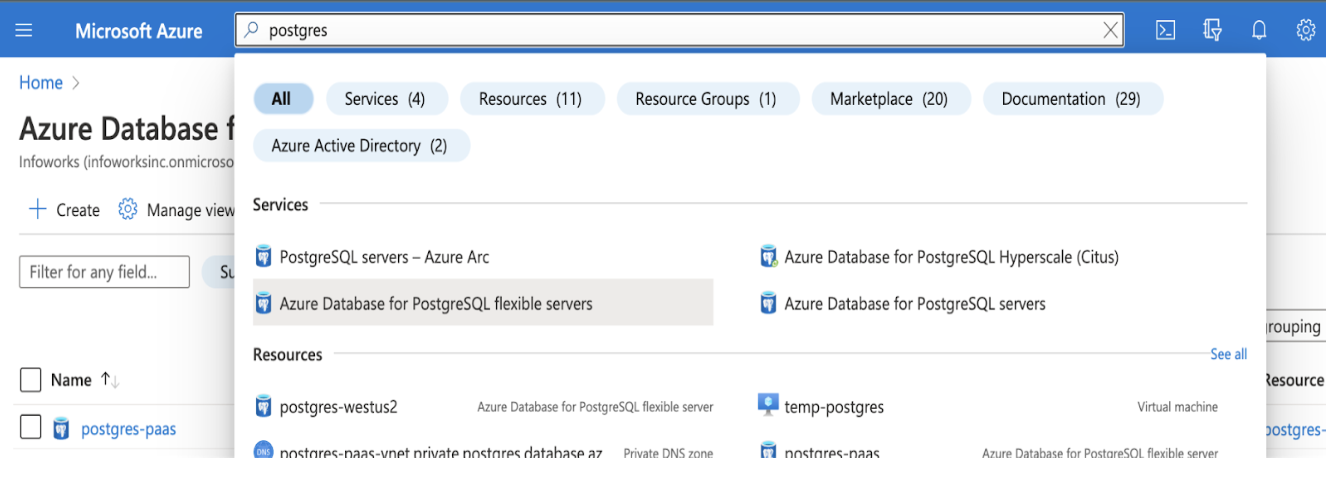This screenshot has height=480, width=1328.
Task: Click the postgres-westus2 database icon
Action: pyautogui.click(x=264, y=406)
